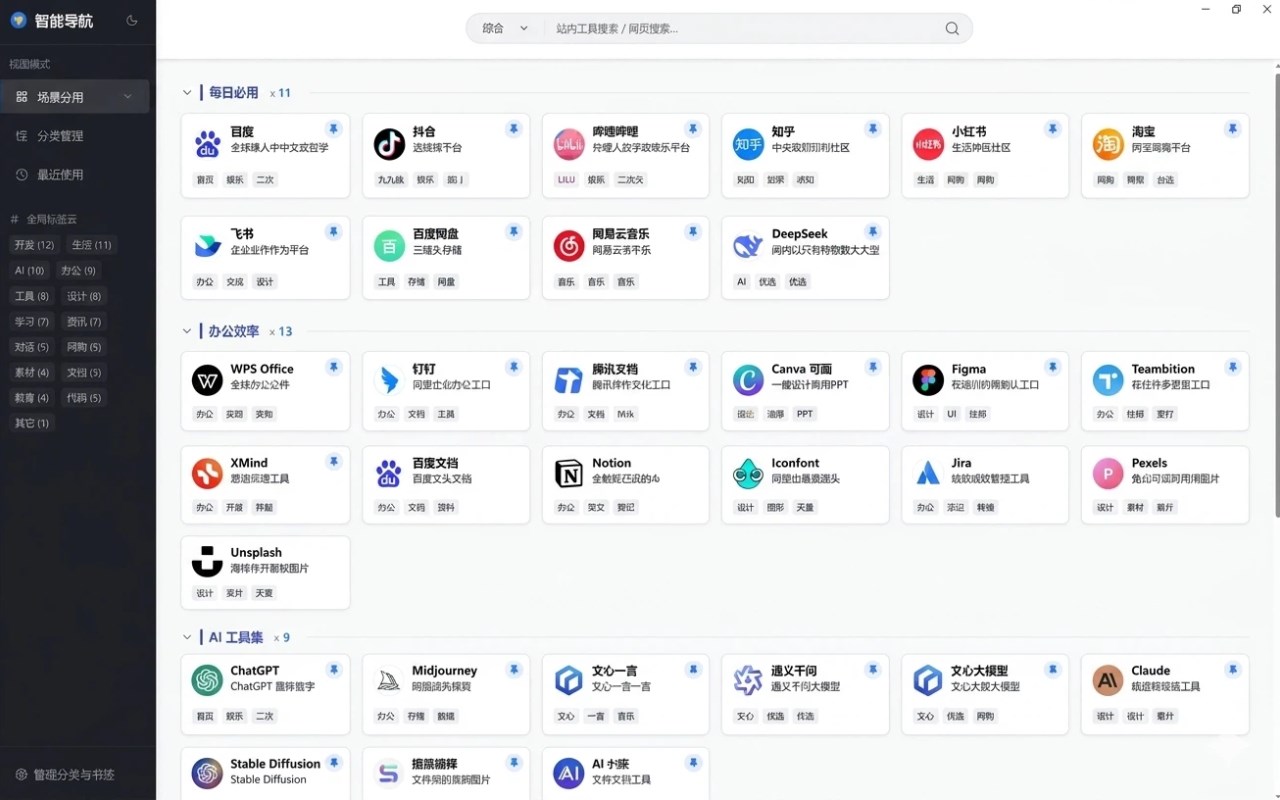This screenshot has height=800, width=1280.
Task: Open the Douyin music-note app icon
Action: click(x=389, y=144)
